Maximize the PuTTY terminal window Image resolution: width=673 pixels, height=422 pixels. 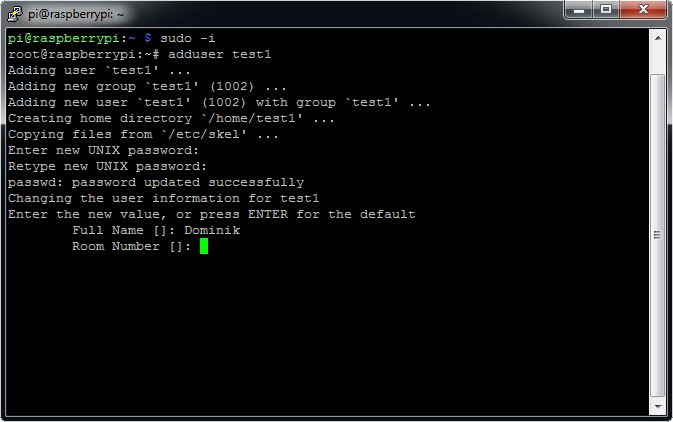[x=606, y=10]
